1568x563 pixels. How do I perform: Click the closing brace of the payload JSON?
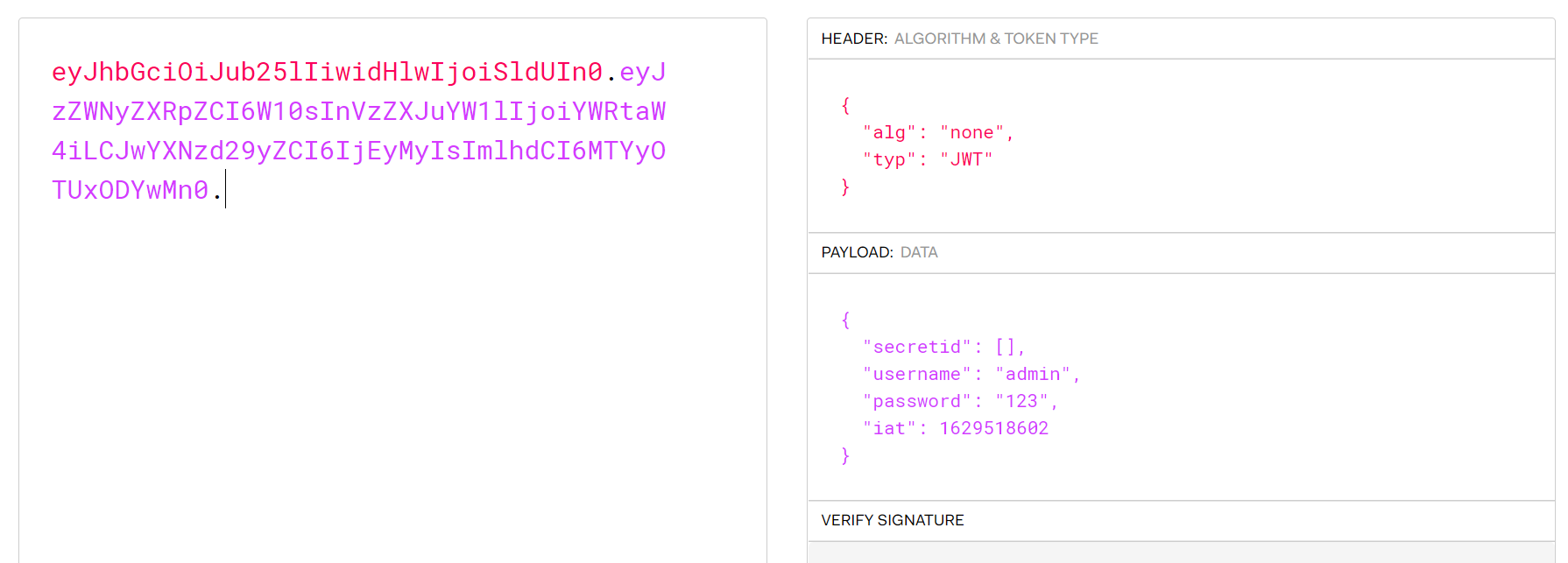[x=845, y=455]
